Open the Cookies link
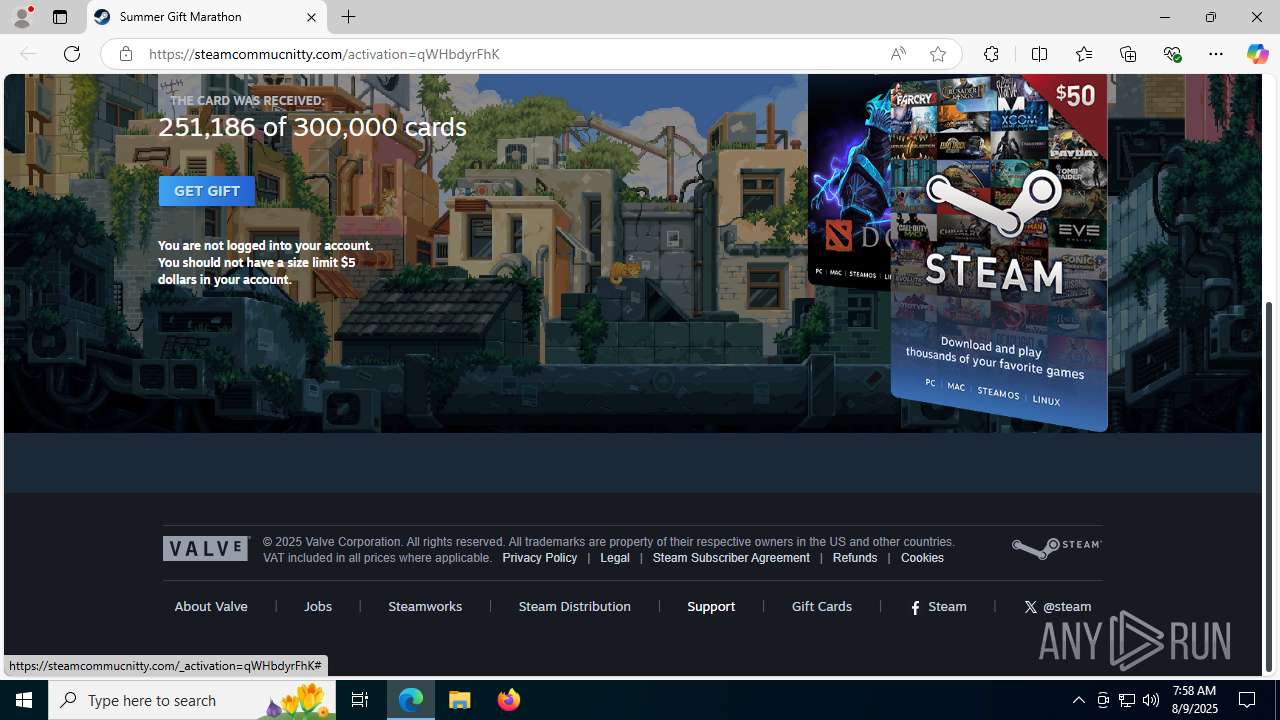 point(922,558)
